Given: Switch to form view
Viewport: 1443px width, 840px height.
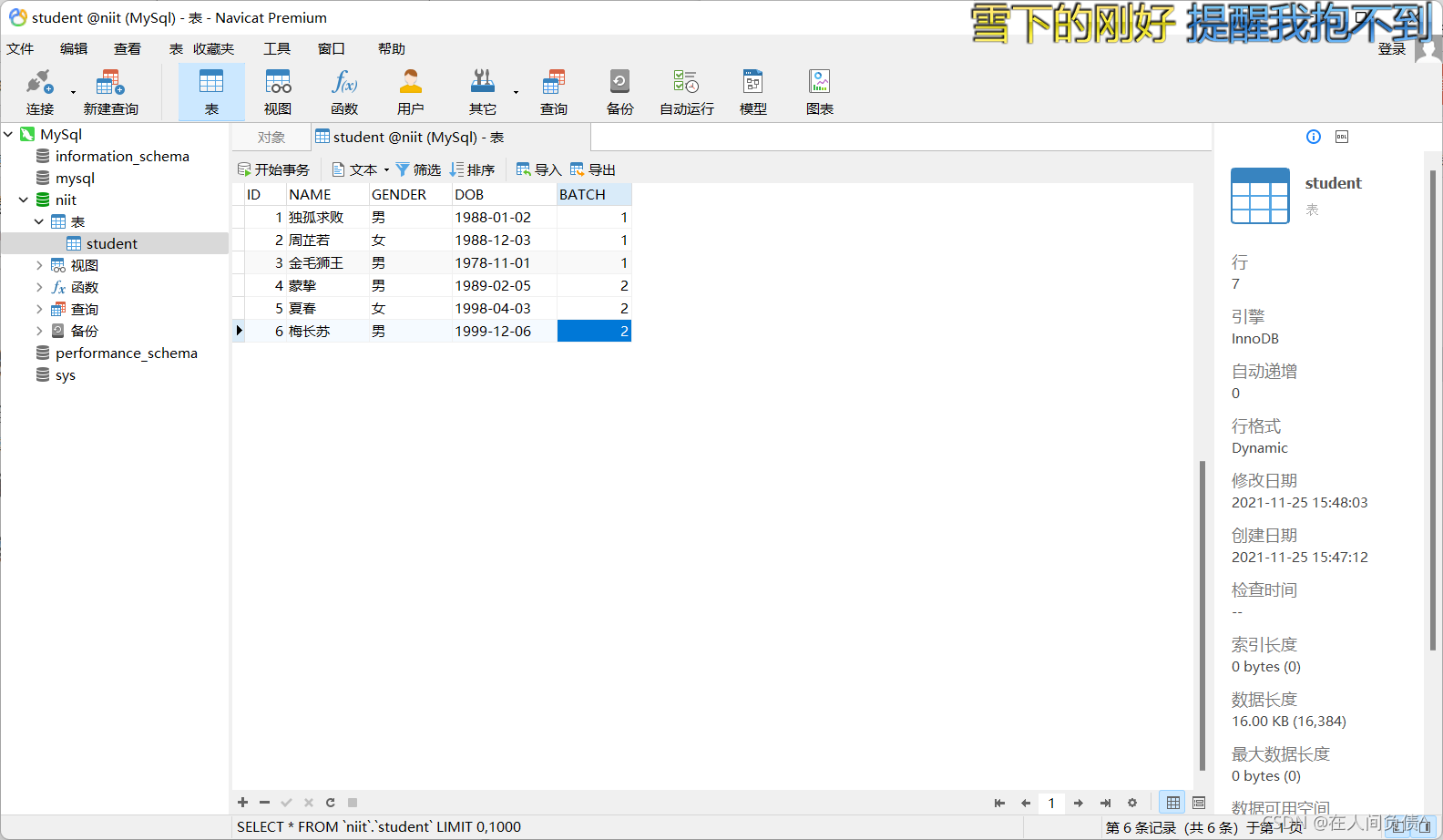Looking at the screenshot, I should (x=1199, y=803).
